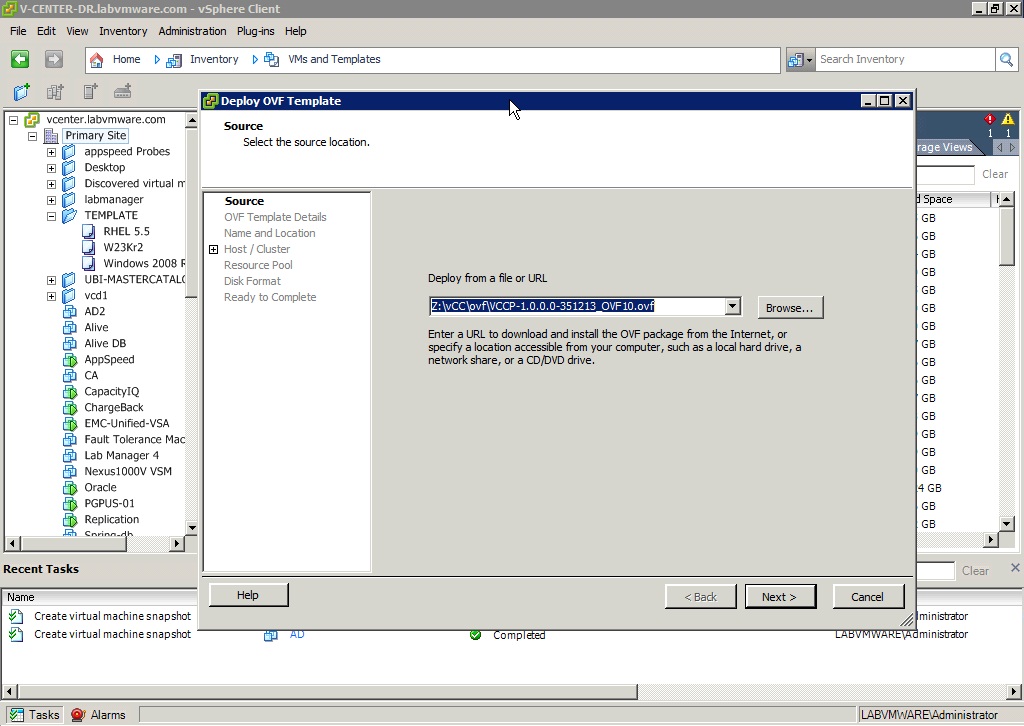The image size is (1024, 726).
Task: Open the Edit menu
Action: click(46, 31)
